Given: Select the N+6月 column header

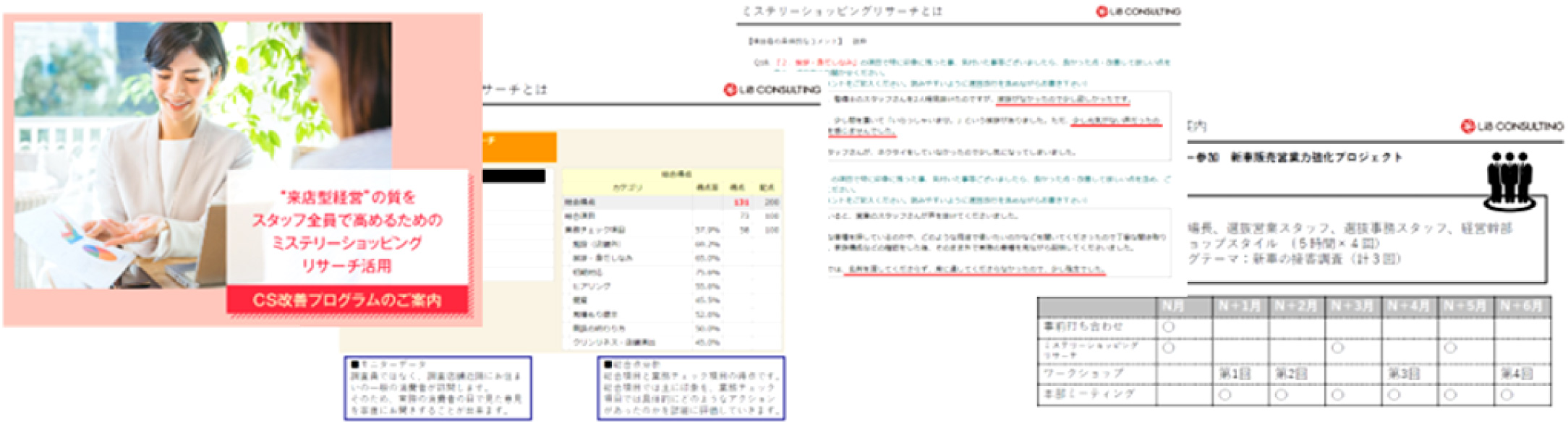Looking at the screenshot, I should (1522, 306).
